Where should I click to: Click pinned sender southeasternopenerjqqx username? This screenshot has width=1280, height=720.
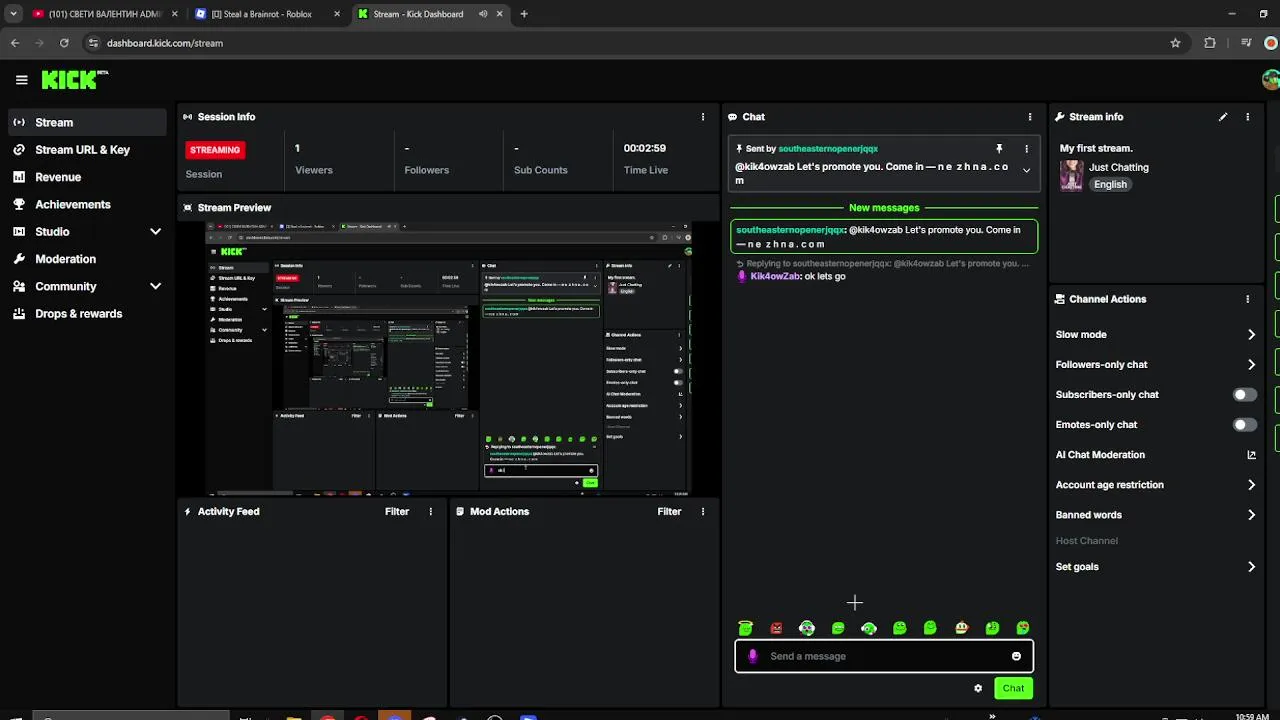click(x=828, y=149)
